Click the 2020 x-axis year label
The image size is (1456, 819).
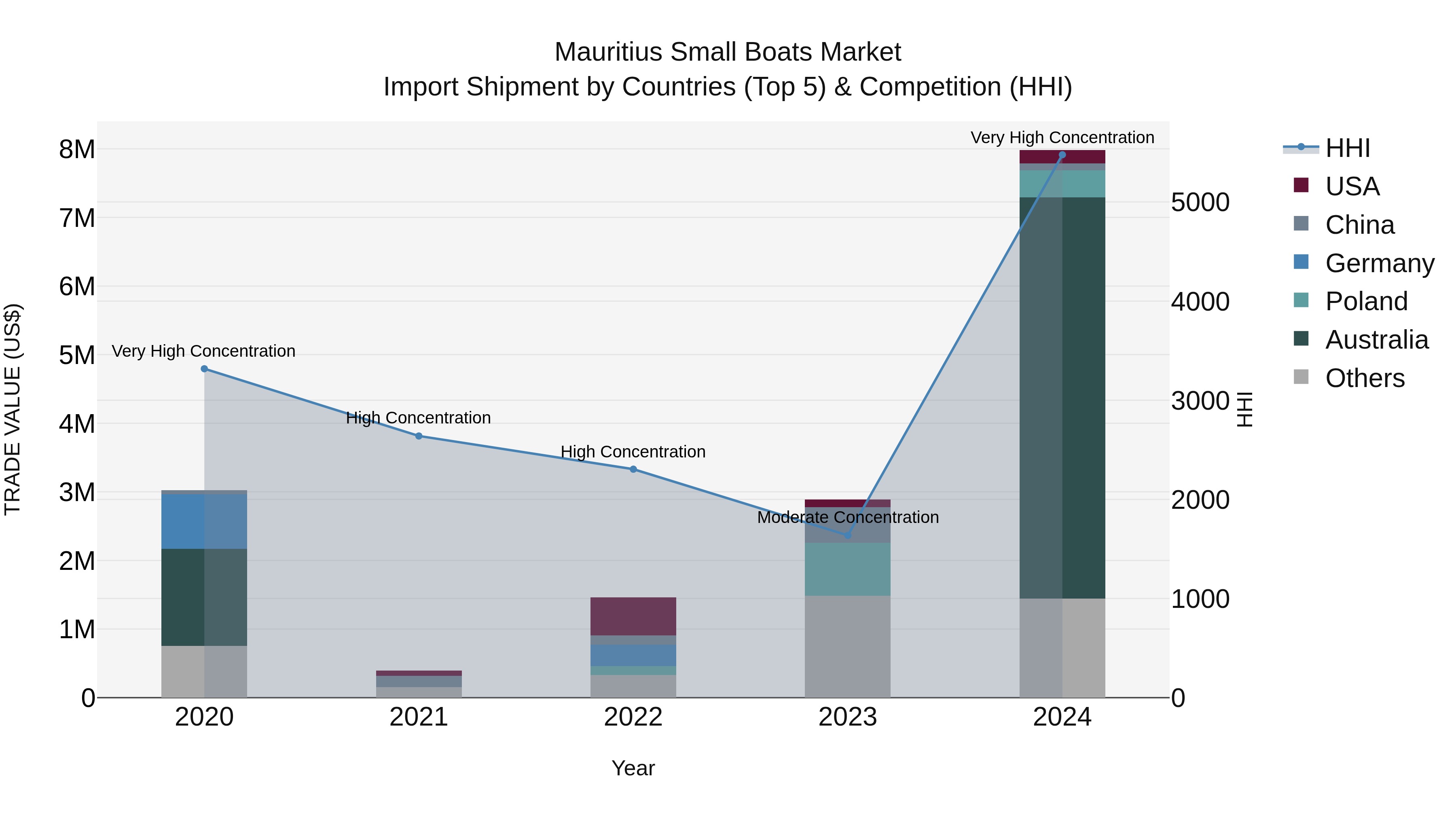[205, 717]
